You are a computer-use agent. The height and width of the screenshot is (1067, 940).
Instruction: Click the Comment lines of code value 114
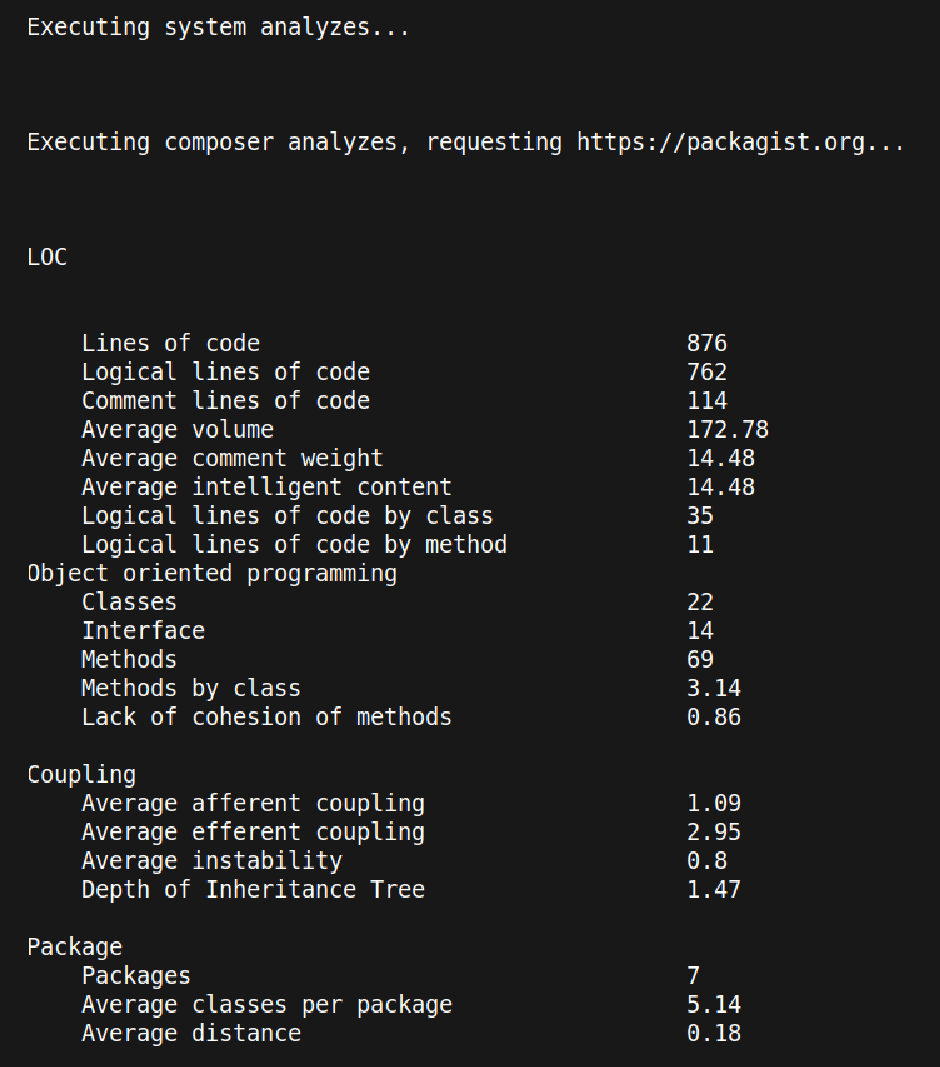tap(707, 401)
